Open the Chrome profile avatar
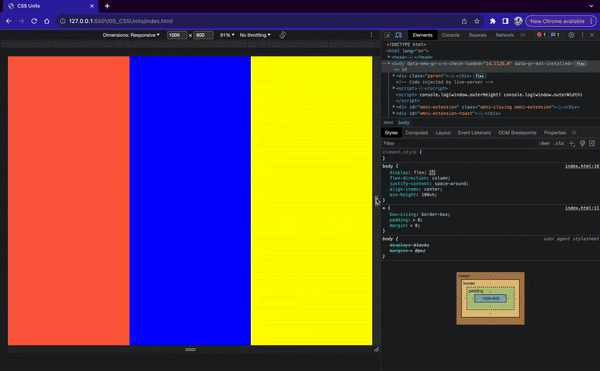Screen dimensions: 600x371 [518, 21]
